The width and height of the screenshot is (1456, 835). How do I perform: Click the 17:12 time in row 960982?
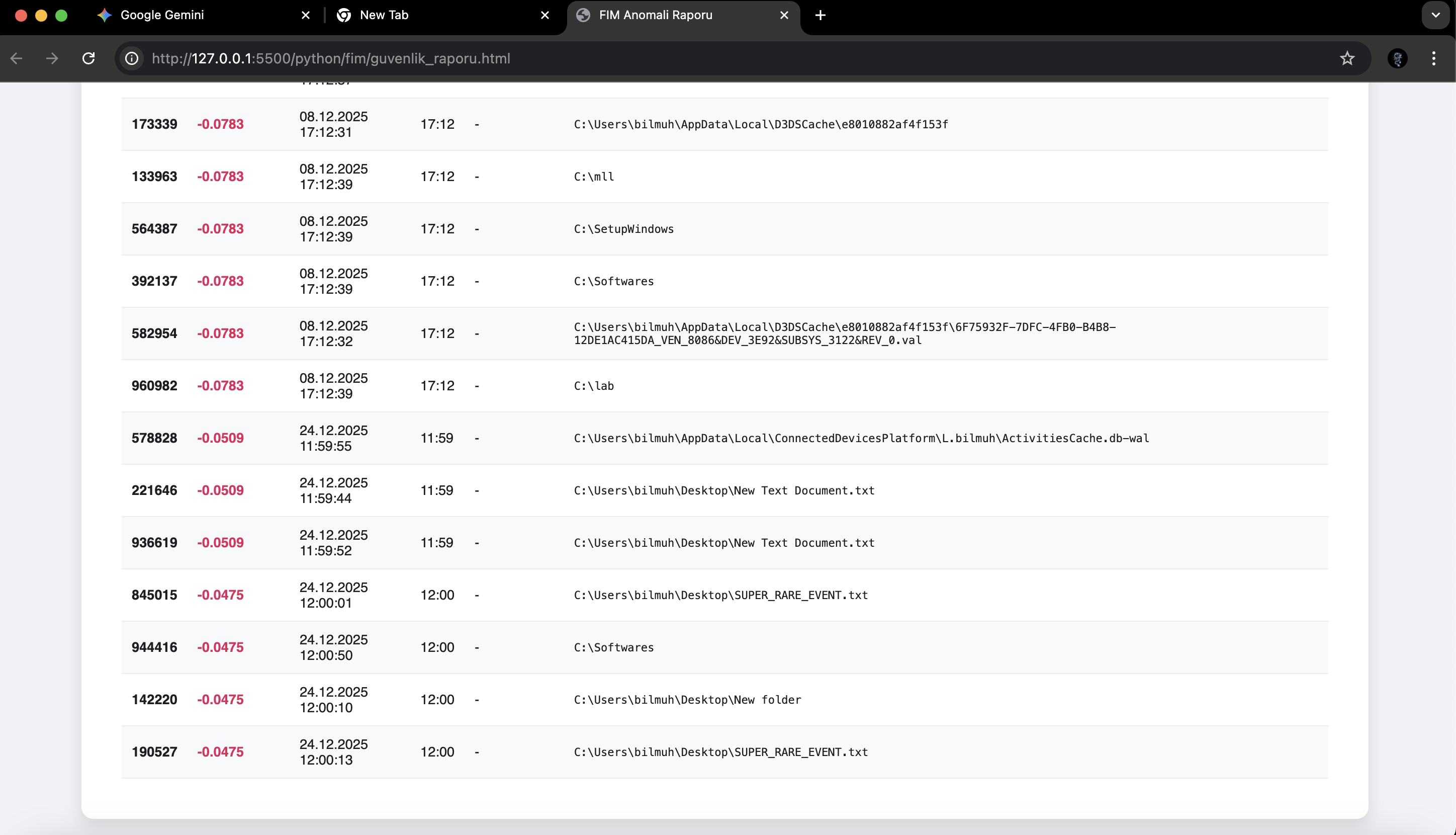(437, 386)
